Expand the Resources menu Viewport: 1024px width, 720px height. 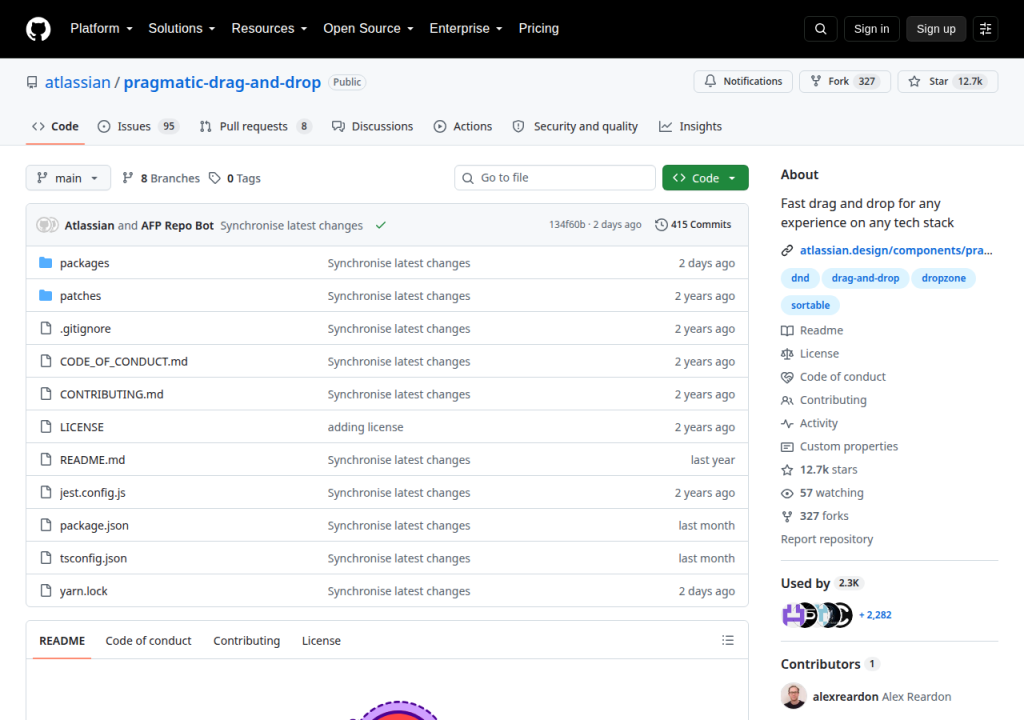(269, 29)
